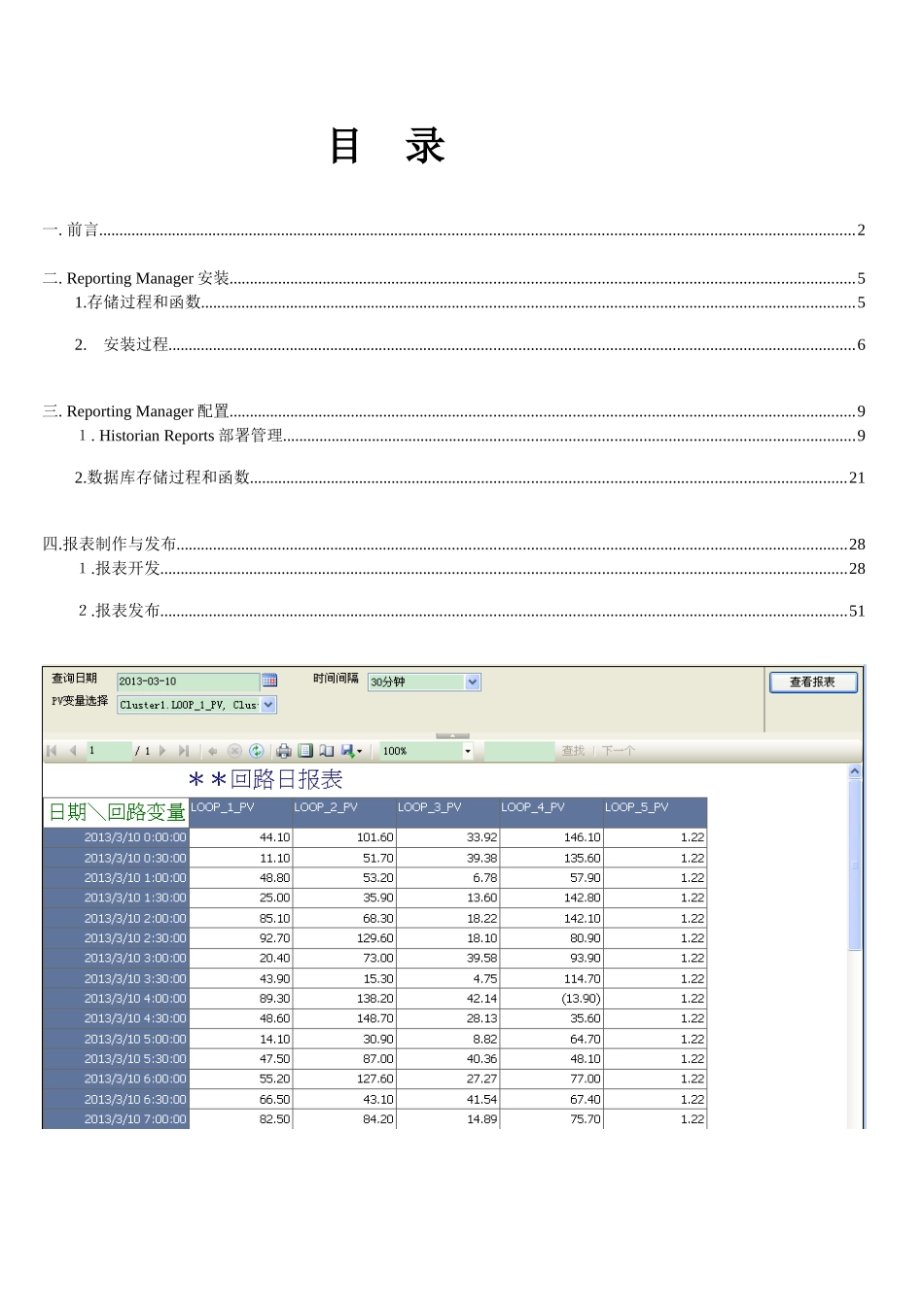Open page setup icon

tap(327, 751)
